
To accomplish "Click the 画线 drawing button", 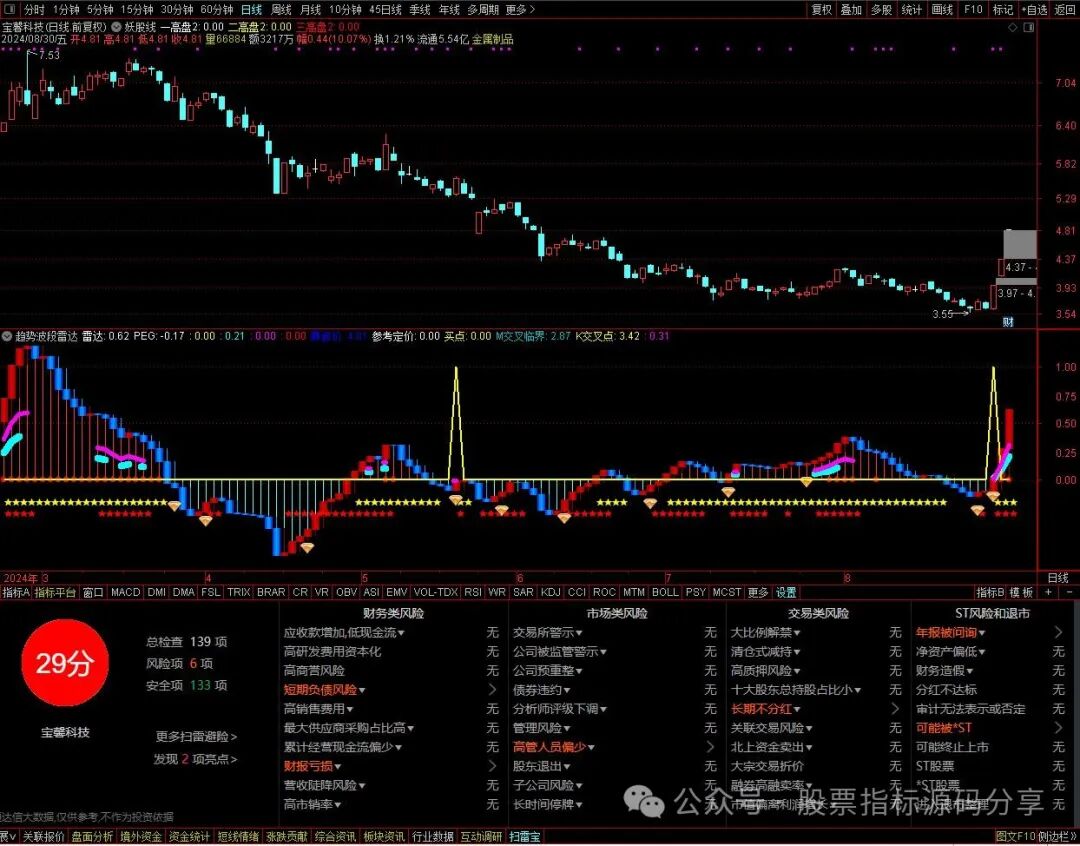I will pyautogui.click(x=942, y=10).
